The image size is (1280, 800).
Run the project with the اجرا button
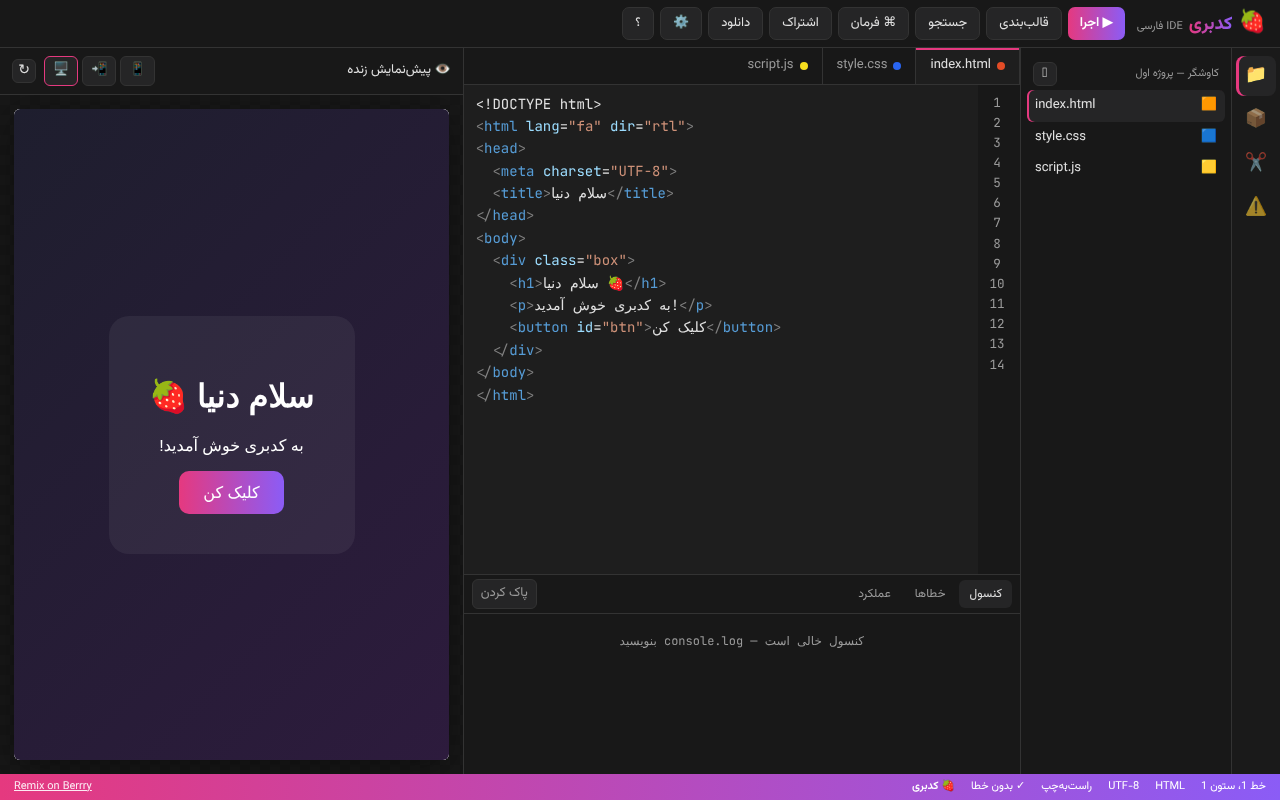pos(1096,23)
